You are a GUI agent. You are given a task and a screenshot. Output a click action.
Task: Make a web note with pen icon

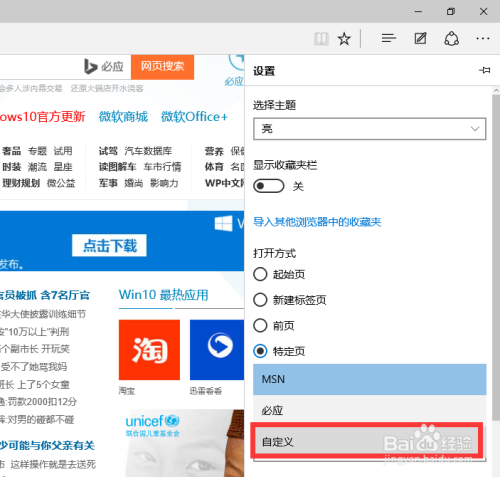[x=420, y=39]
